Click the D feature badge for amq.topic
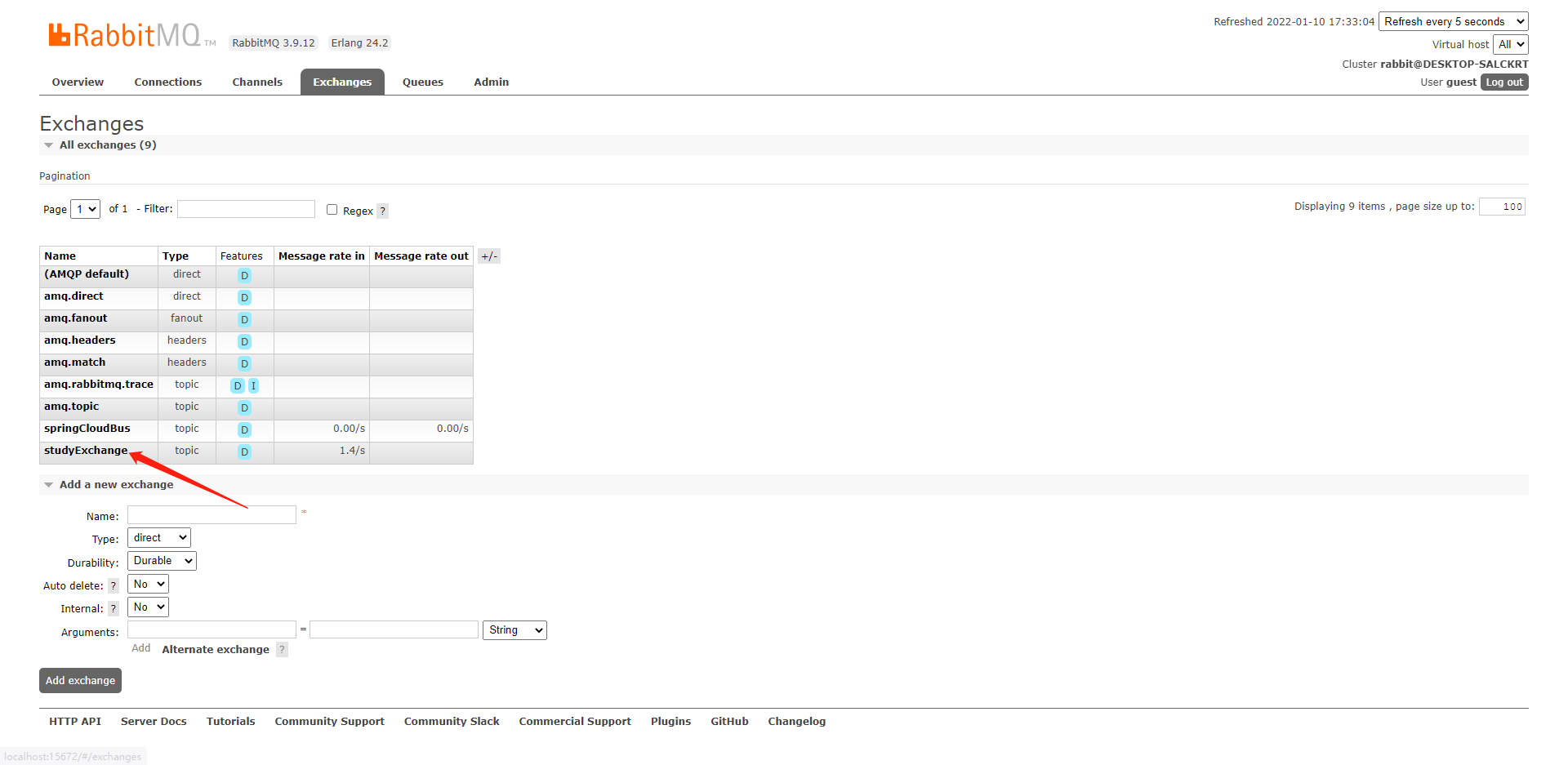This screenshot has height=765, width=1568. click(x=244, y=408)
